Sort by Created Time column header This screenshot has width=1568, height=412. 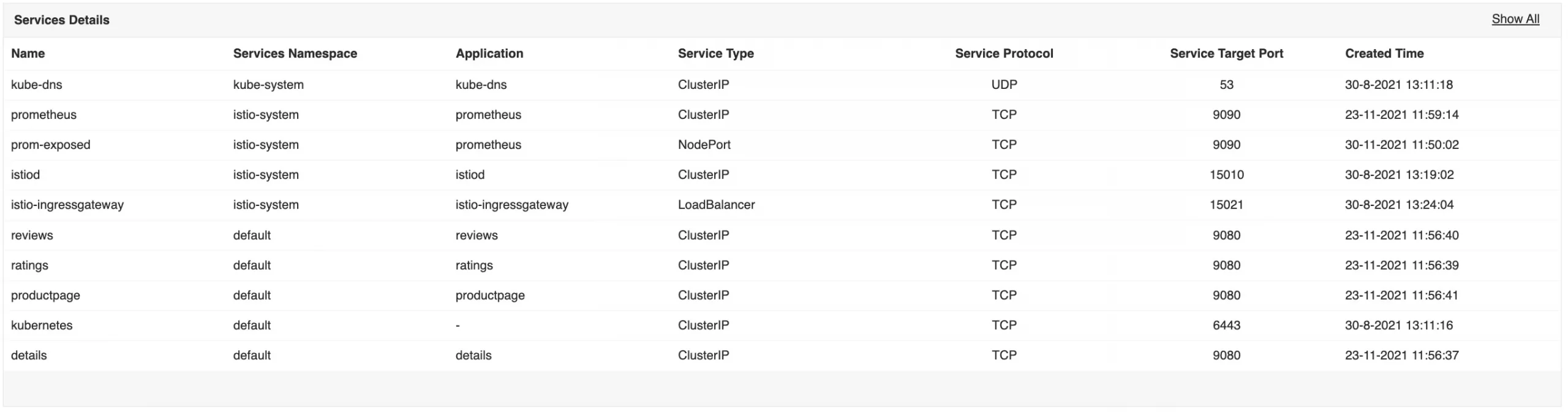1384,53
